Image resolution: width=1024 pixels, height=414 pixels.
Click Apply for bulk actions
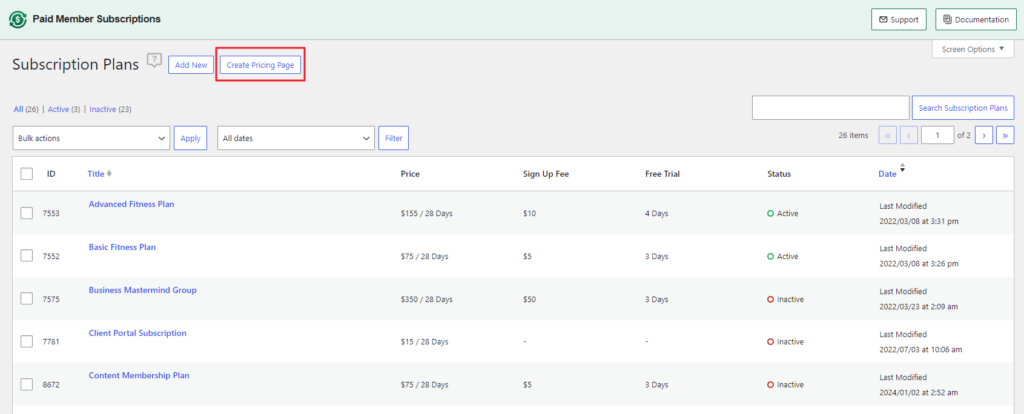pyautogui.click(x=191, y=138)
